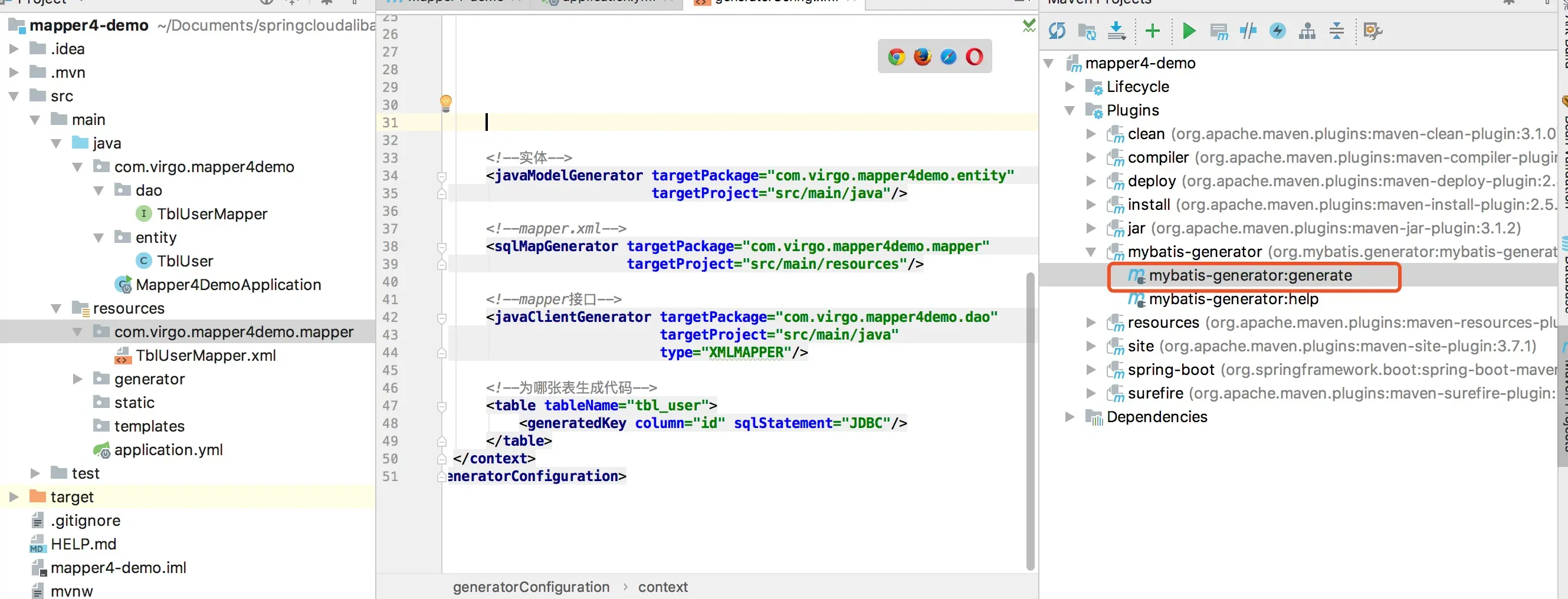Click the green inspection checkmark indicator
Screen dimensions: 1568x599
point(1029,25)
